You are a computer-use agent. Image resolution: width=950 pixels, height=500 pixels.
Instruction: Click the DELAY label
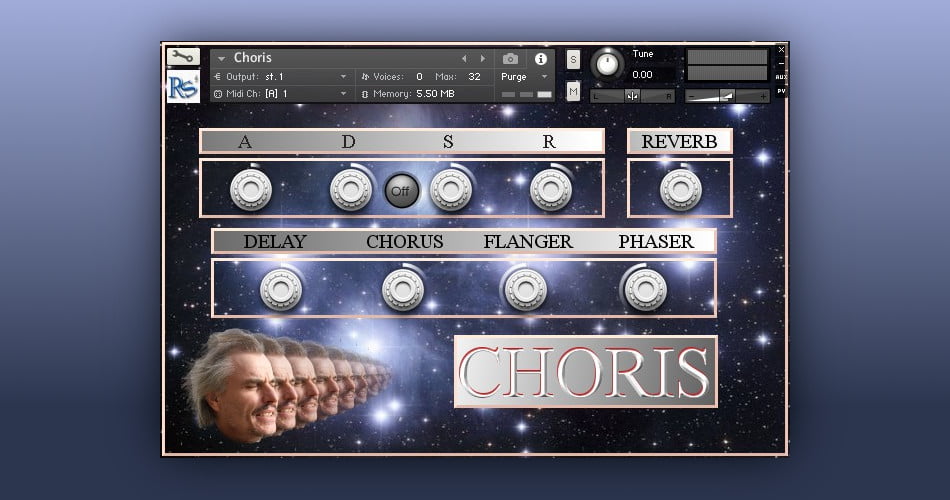pos(274,241)
